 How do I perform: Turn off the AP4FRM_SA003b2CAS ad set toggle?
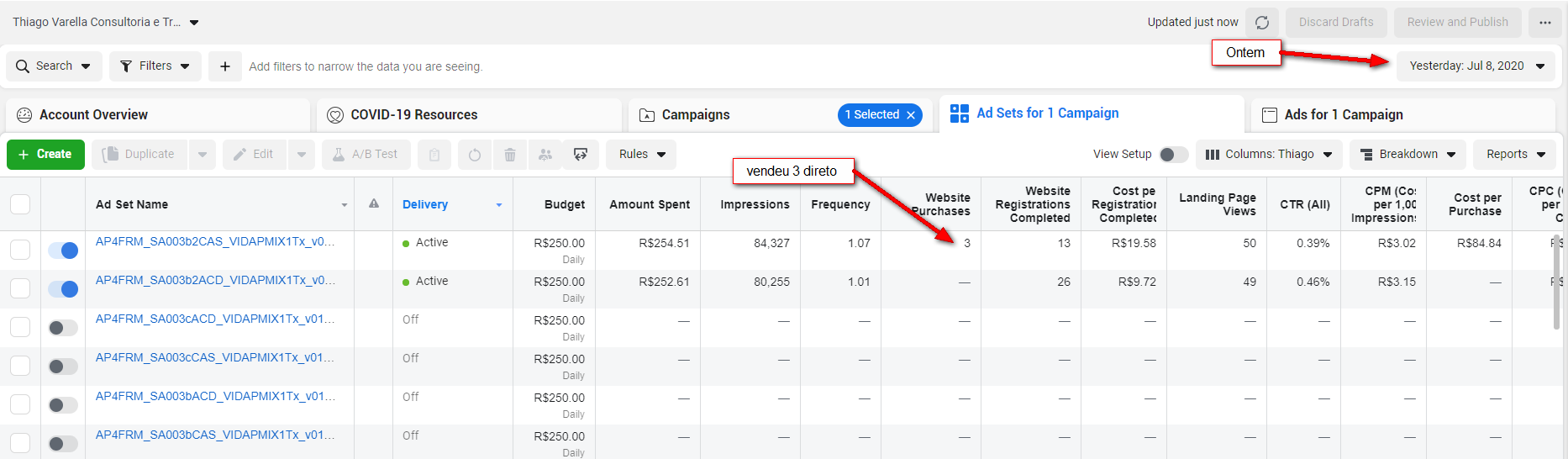tap(63, 251)
